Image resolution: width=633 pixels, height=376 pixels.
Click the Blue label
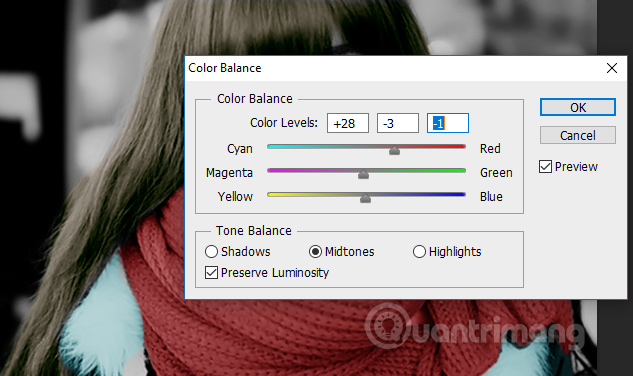pos(491,197)
